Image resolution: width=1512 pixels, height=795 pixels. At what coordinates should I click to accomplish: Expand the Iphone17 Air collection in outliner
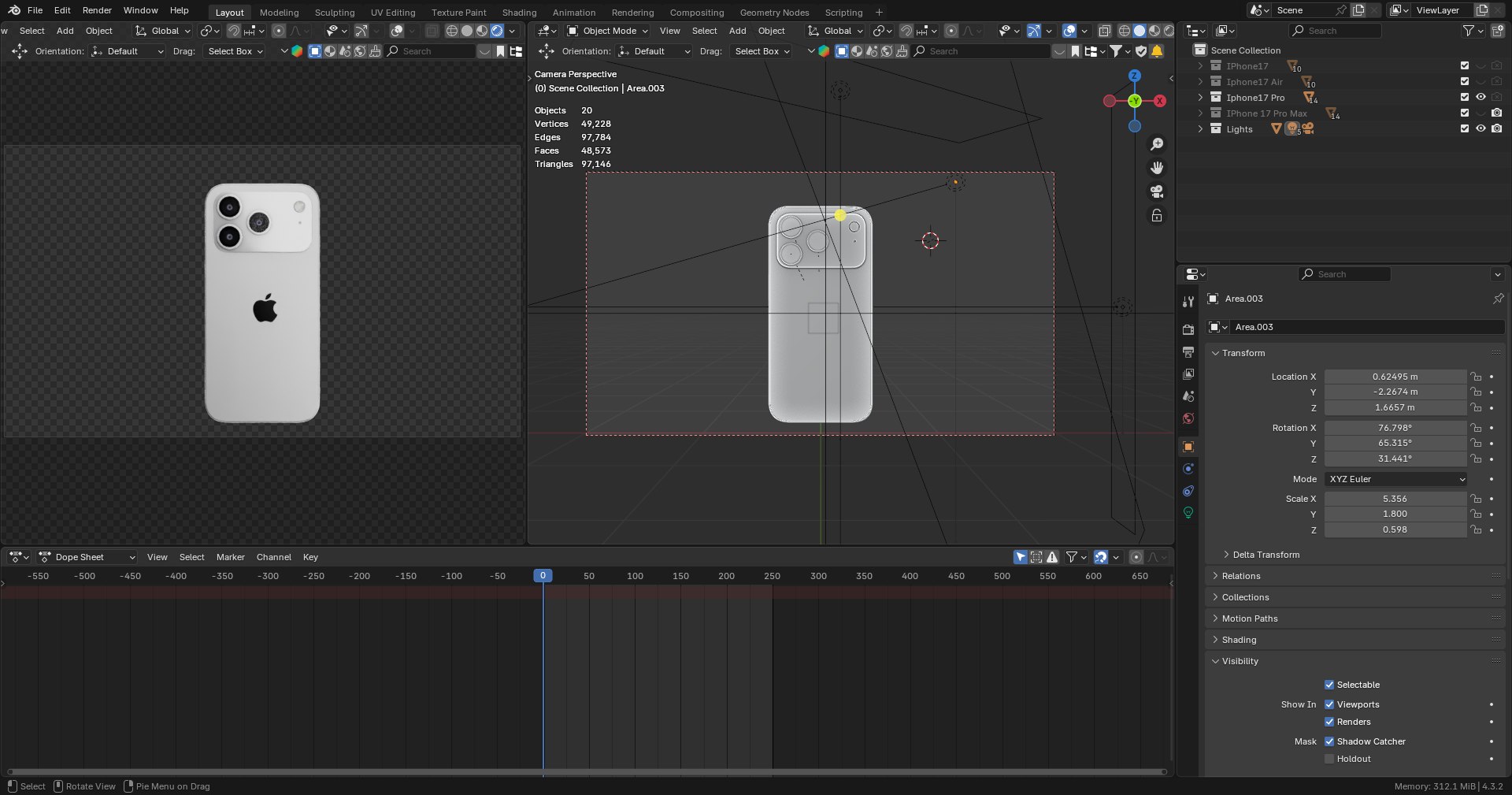(x=1200, y=82)
